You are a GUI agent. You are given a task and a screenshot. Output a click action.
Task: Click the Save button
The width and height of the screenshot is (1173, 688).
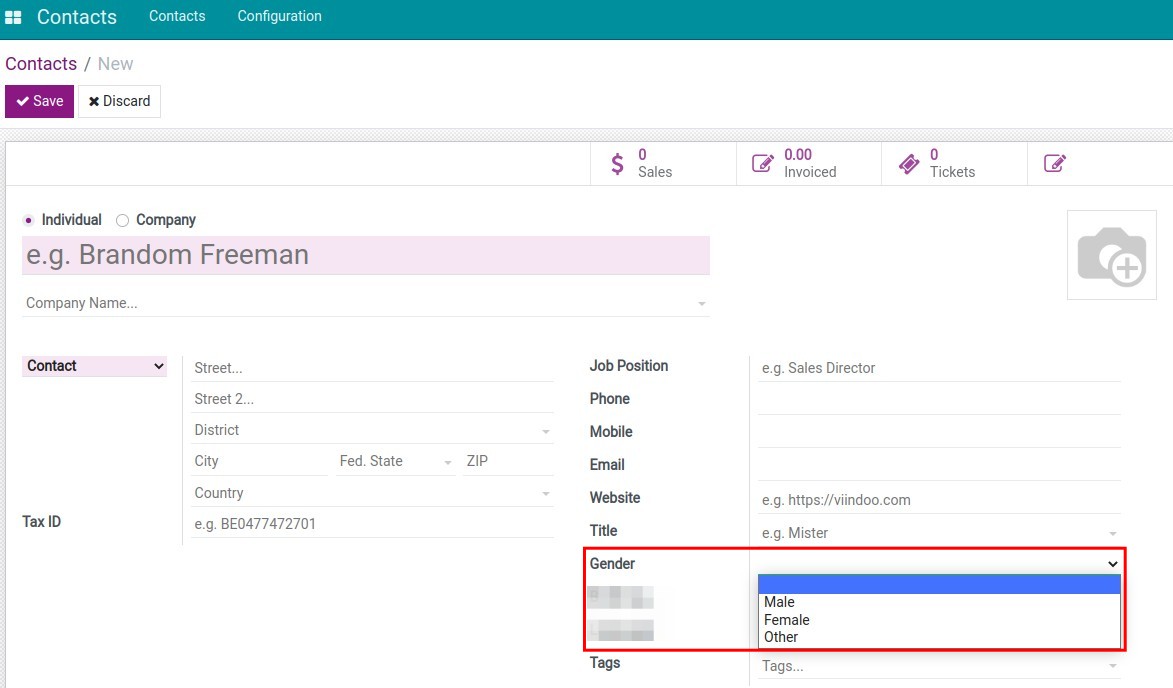tap(39, 101)
